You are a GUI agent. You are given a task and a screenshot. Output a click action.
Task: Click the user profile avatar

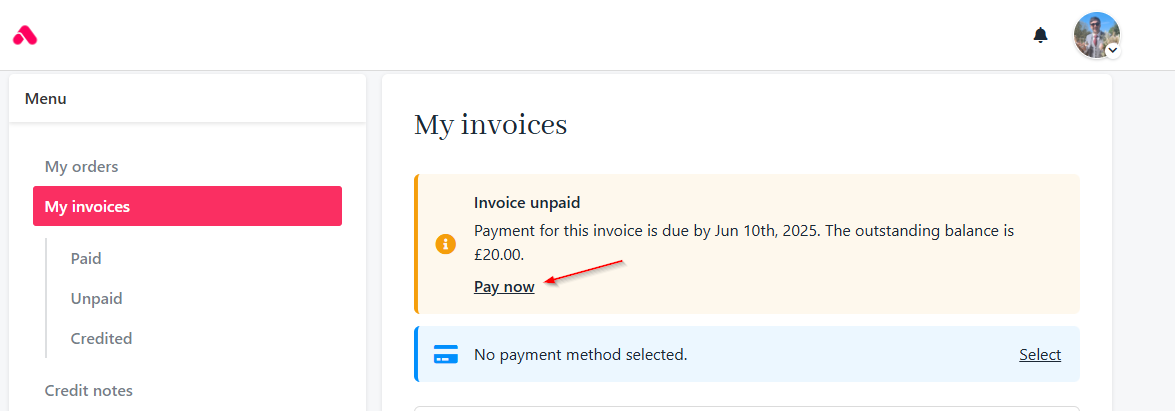(x=1096, y=35)
